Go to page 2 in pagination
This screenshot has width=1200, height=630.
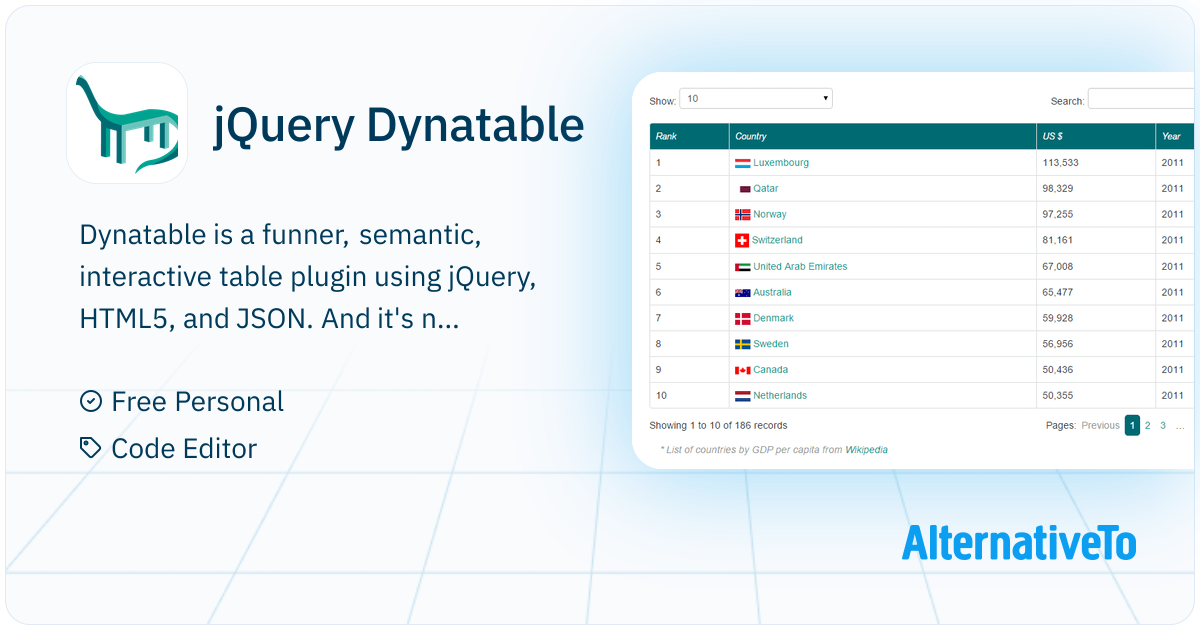click(x=1148, y=426)
